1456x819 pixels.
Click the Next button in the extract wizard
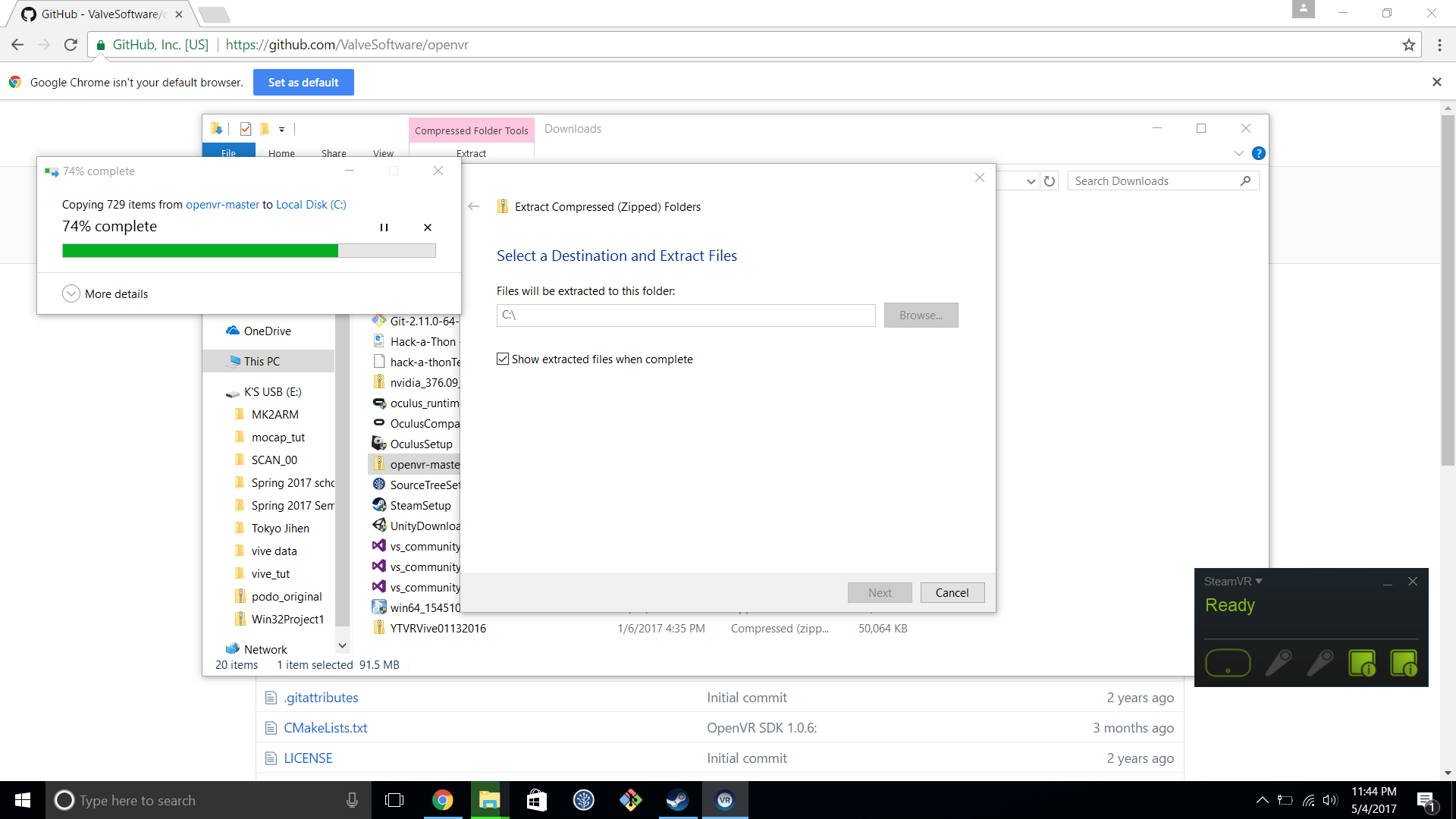click(x=880, y=592)
